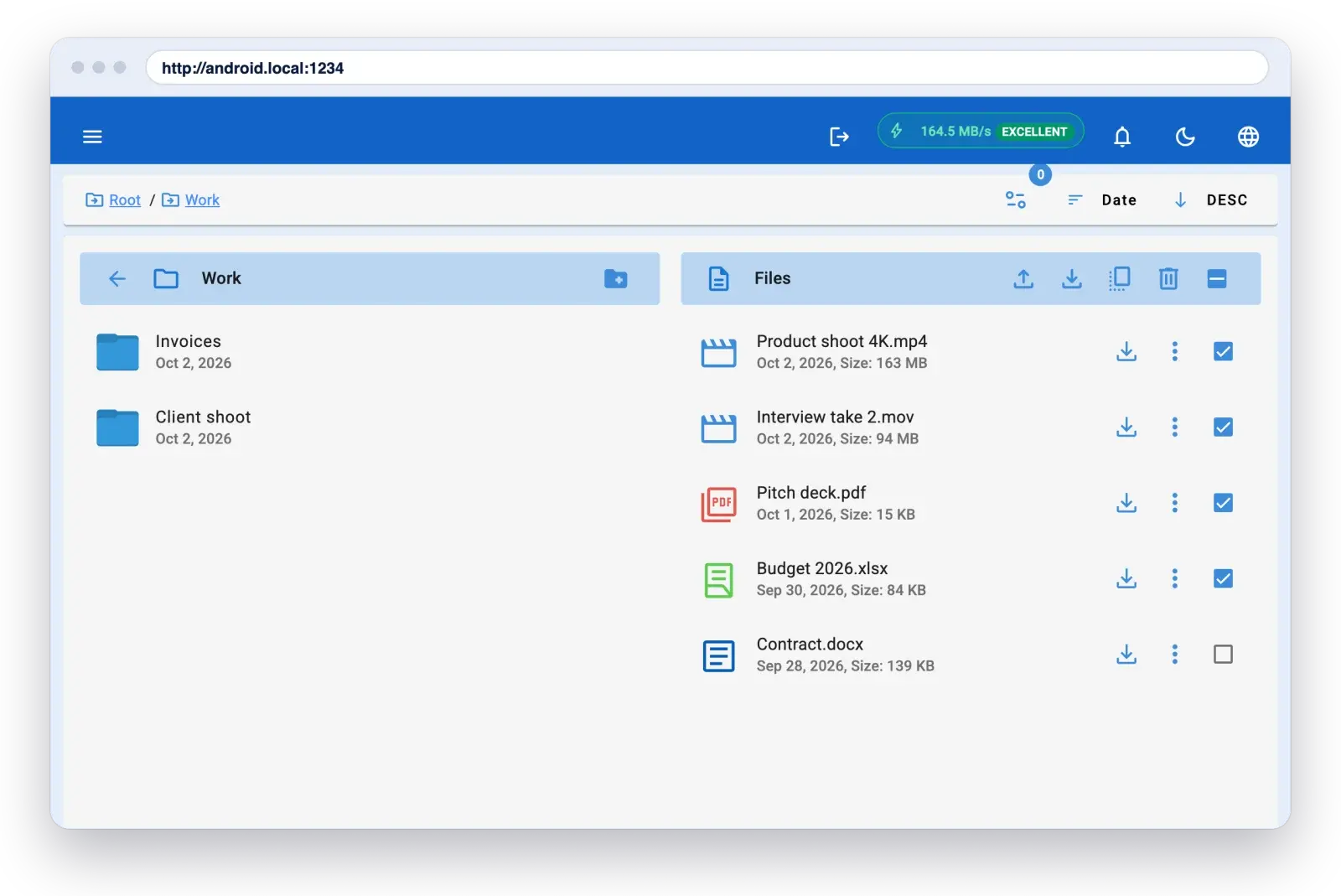Click the browser address bar
Image resolution: width=1341 pixels, height=896 pixels.
click(707, 68)
